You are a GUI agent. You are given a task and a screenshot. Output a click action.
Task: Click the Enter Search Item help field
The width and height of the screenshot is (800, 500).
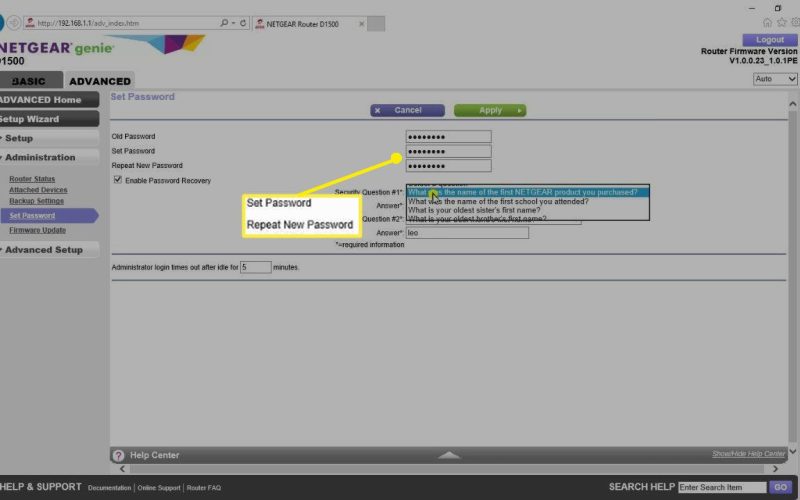(722, 487)
